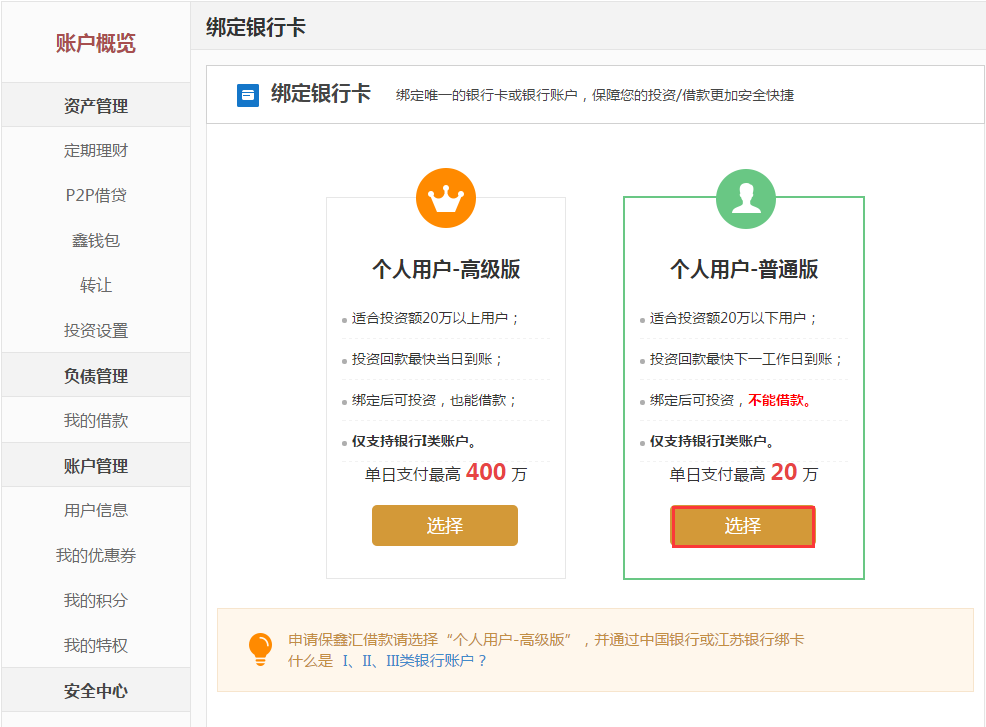Open 用户信息 under 账户管理
The width and height of the screenshot is (986, 727).
tap(96, 510)
